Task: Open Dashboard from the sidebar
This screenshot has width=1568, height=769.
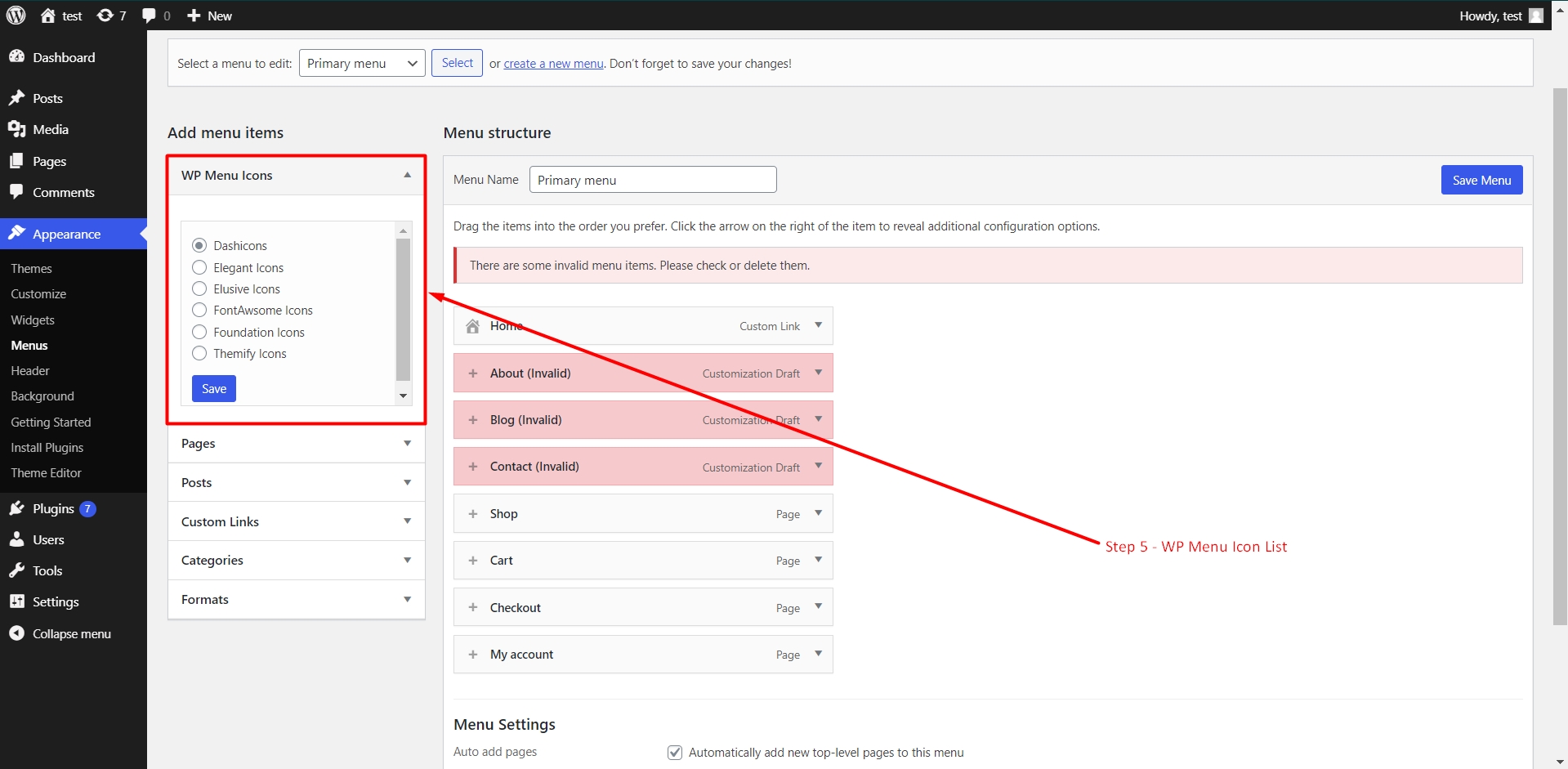Action: coord(64,57)
